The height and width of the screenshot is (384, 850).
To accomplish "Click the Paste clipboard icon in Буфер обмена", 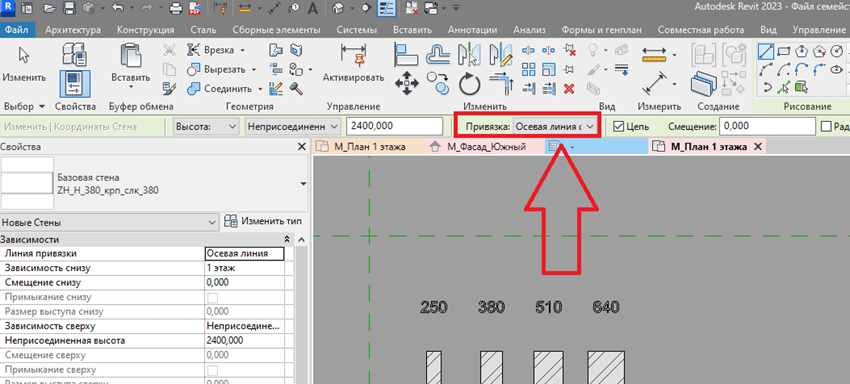I will pos(131,56).
